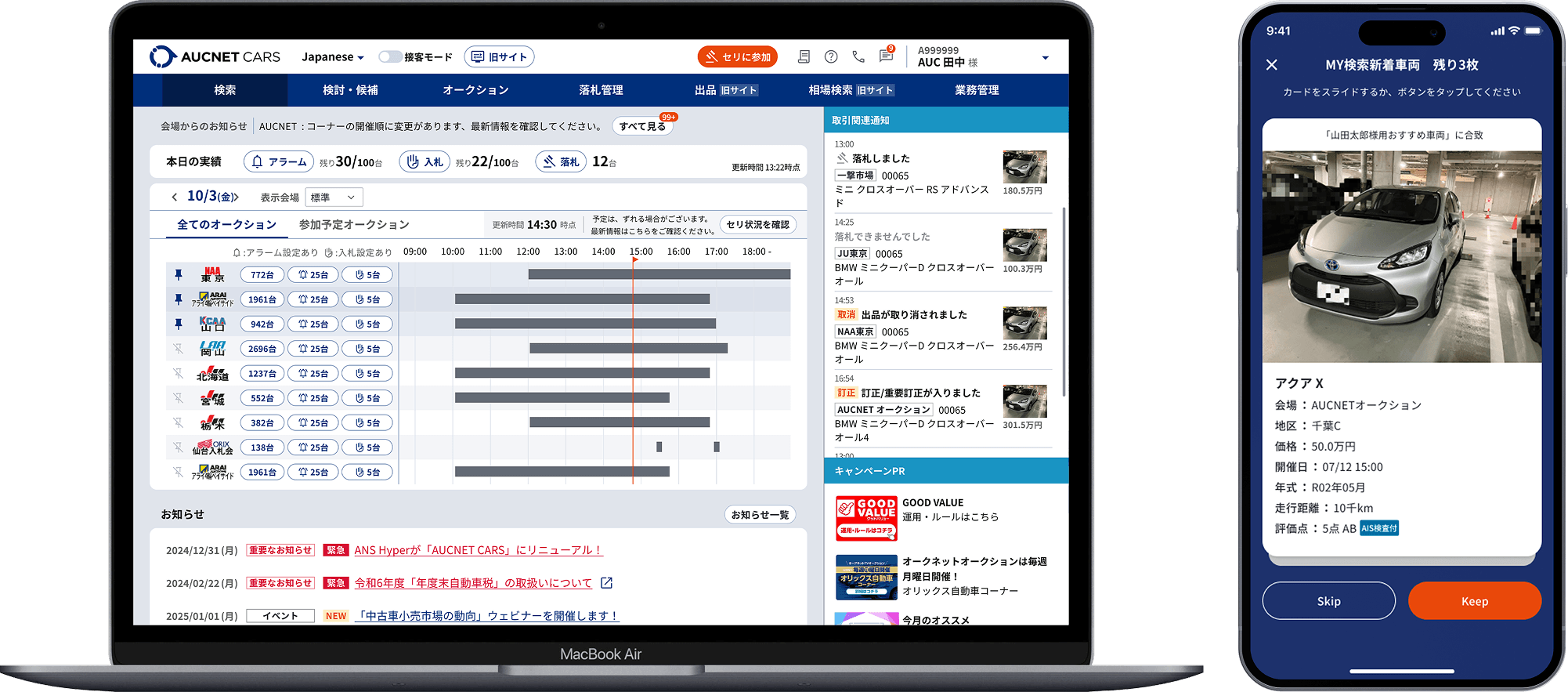
Task: Click the GOOD VALUE campaign thumbnail
Action: (x=866, y=518)
